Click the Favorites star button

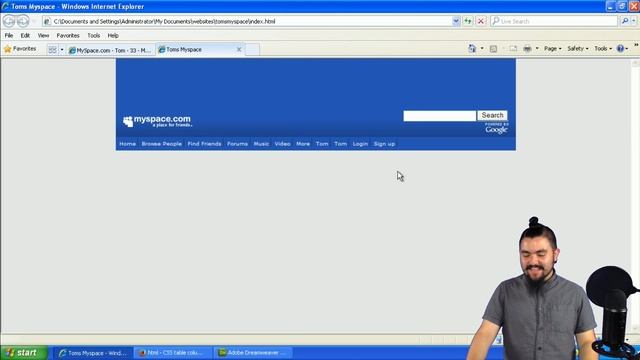[x=20, y=49]
